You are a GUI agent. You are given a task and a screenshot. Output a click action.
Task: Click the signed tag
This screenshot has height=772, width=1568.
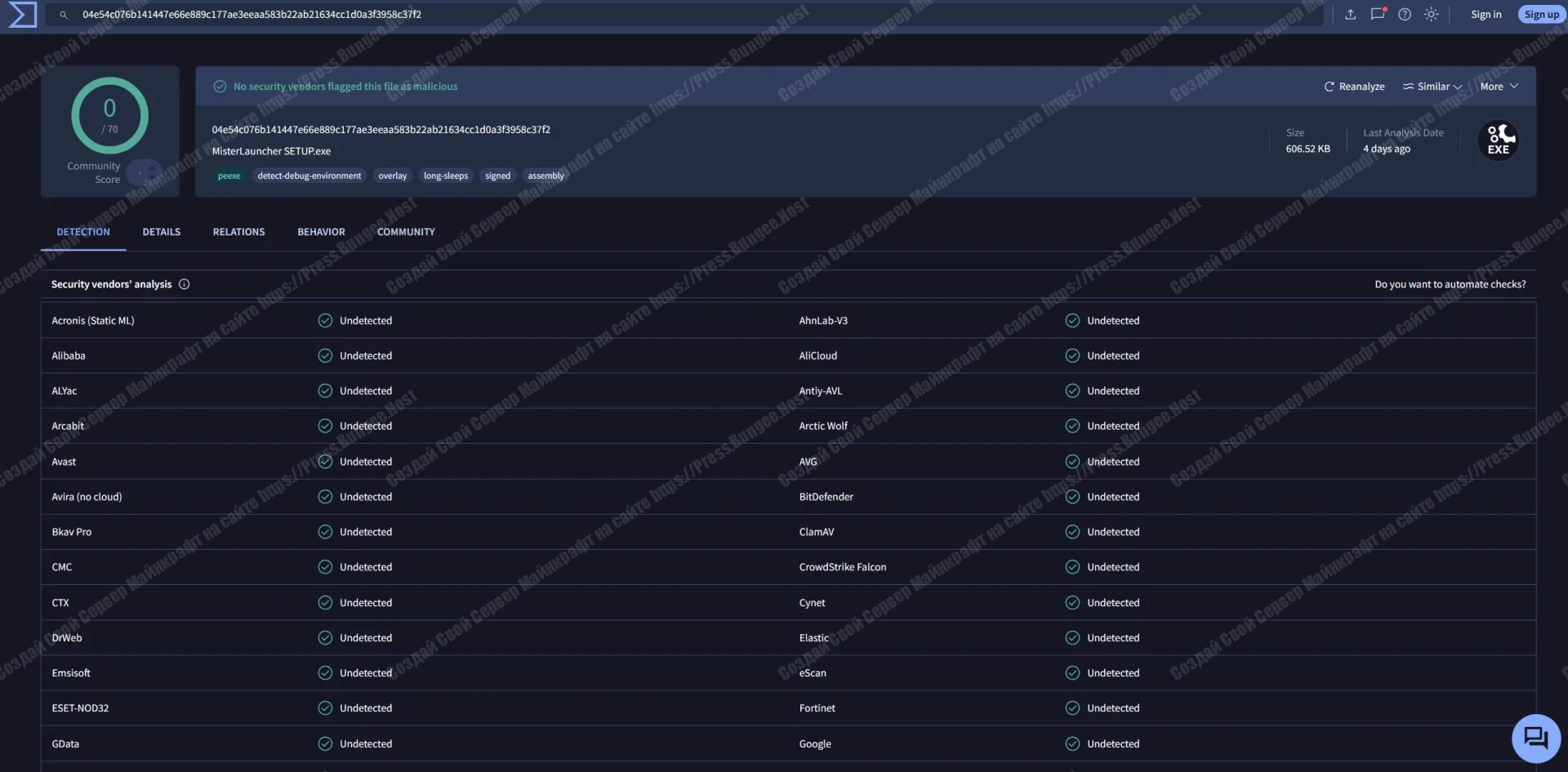pyautogui.click(x=497, y=176)
